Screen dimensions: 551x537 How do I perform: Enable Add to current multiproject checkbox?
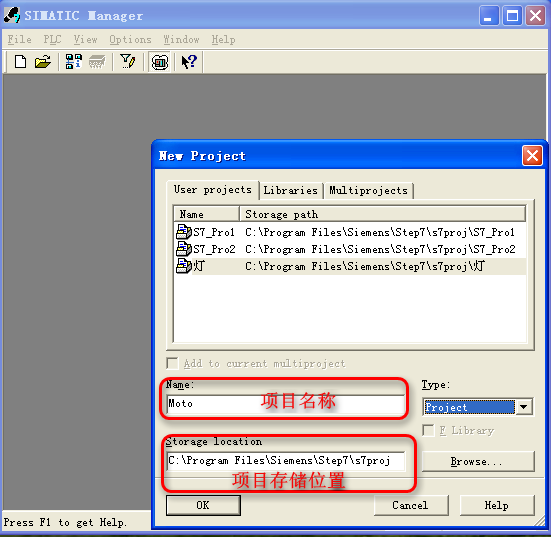pyautogui.click(x=172, y=363)
